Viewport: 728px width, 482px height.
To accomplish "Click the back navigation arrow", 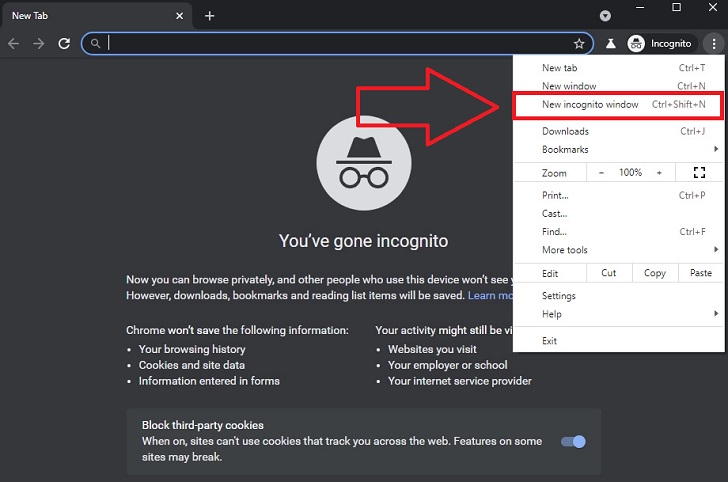I will [x=13, y=44].
